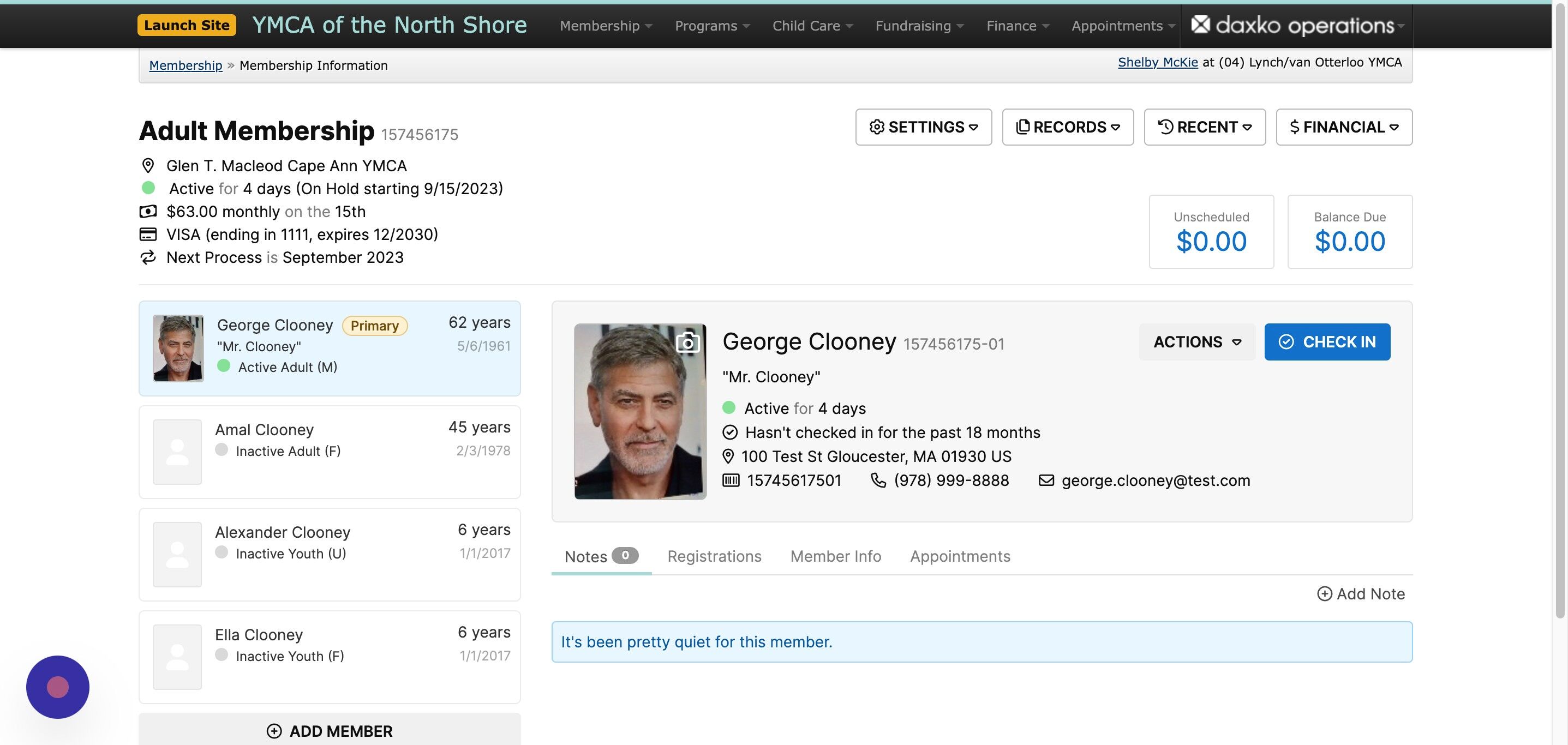Click the gear icon in the Settings button

click(x=877, y=127)
